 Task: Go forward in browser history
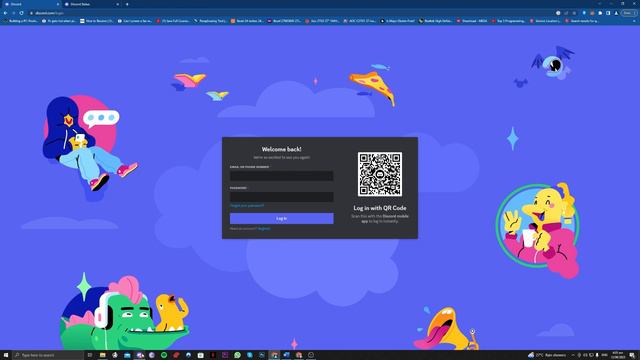click(x=13, y=13)
